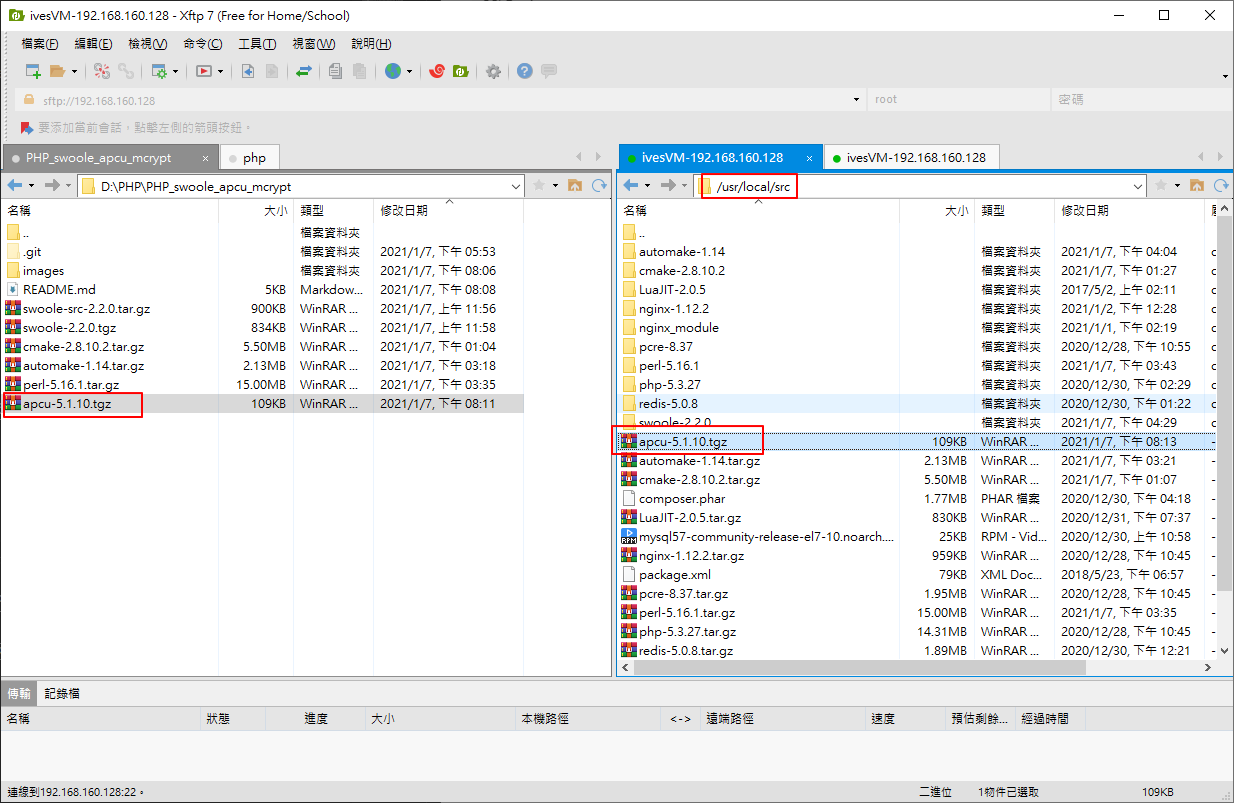Open the 工具(T) menu

[x=257, y=44]
